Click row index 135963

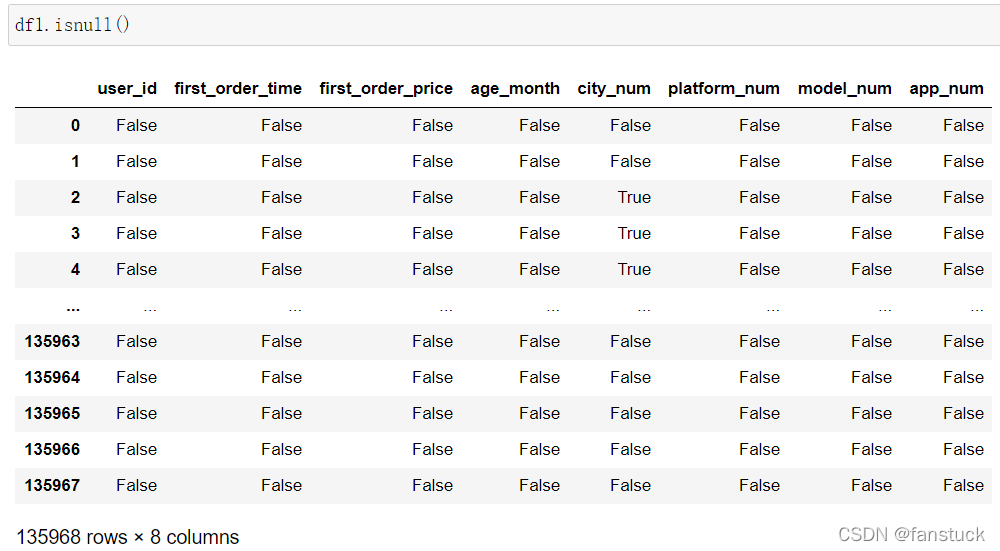coord(52,342)
